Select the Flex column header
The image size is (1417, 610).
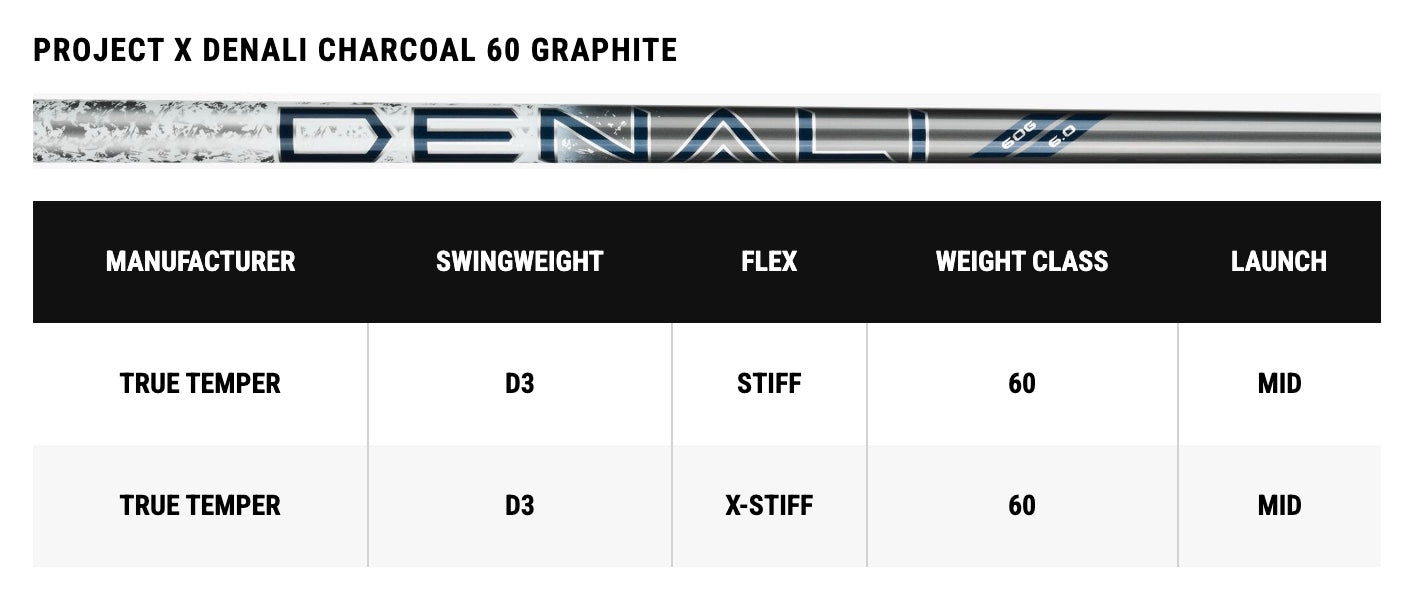(769, 262)
